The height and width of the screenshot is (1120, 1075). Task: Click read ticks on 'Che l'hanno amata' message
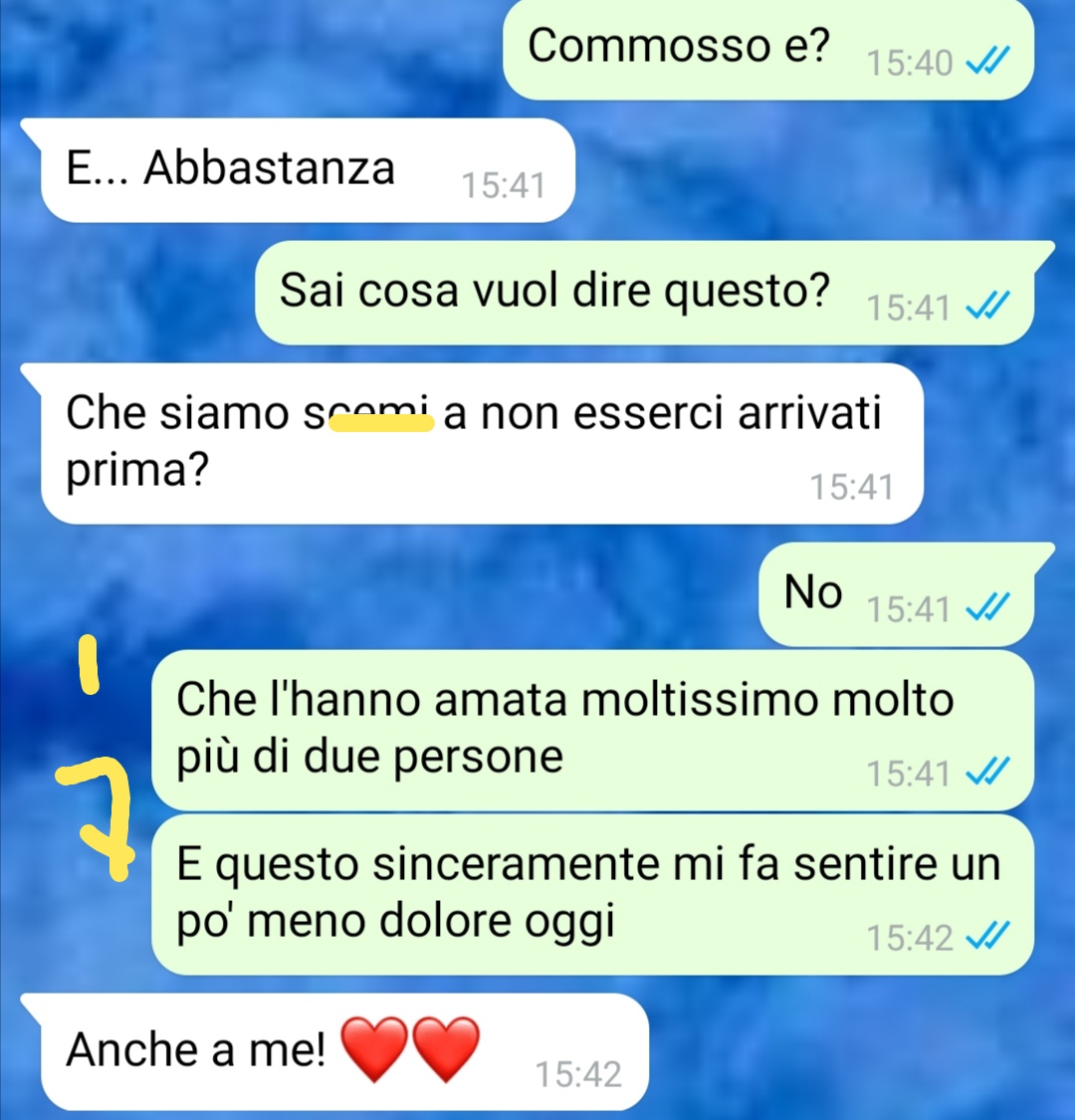point(987,773)
